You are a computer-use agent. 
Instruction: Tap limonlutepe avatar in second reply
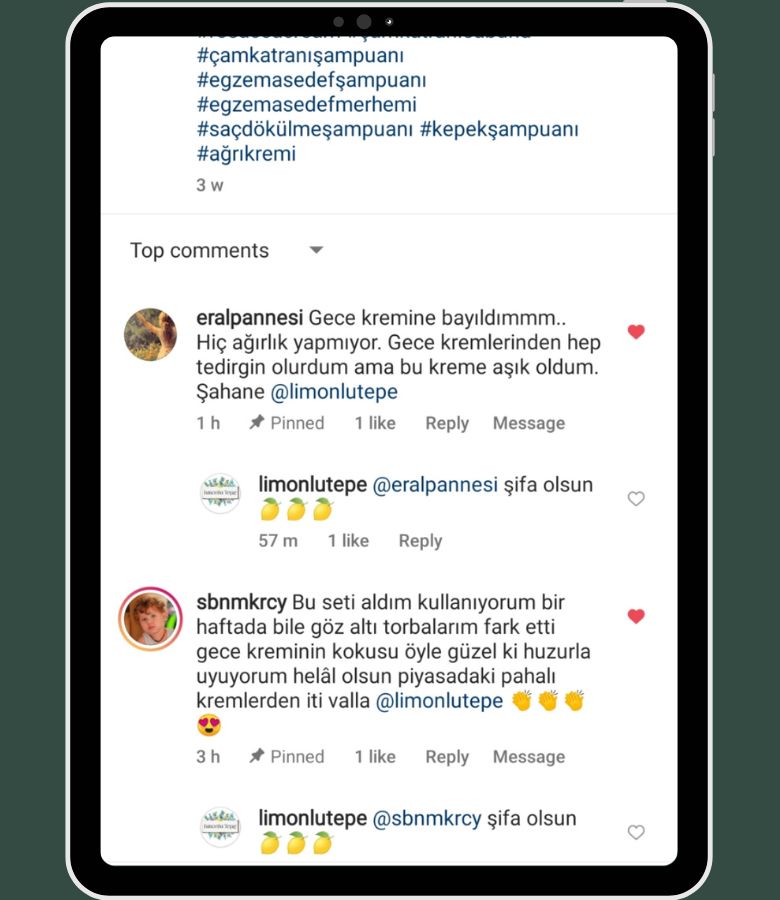point(220,827)
